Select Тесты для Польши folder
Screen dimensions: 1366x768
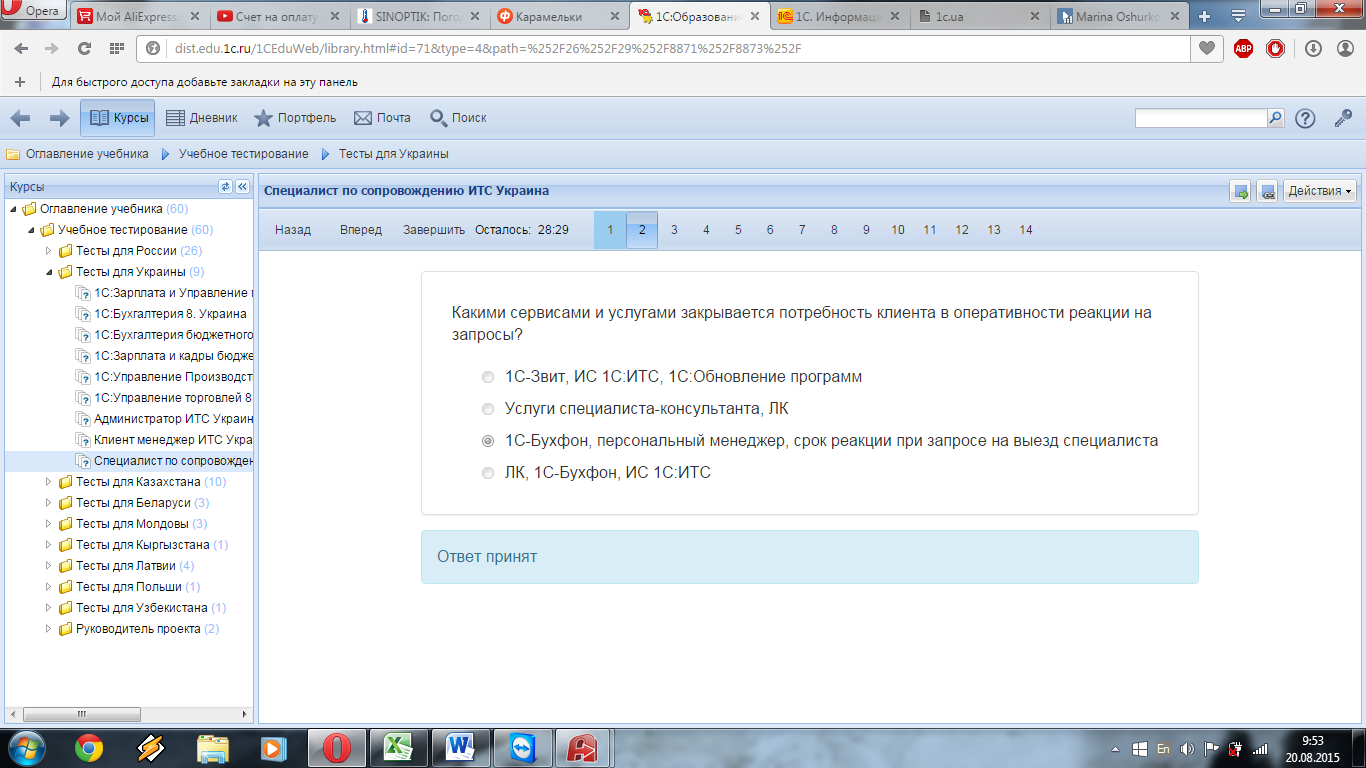click(129, 587)
